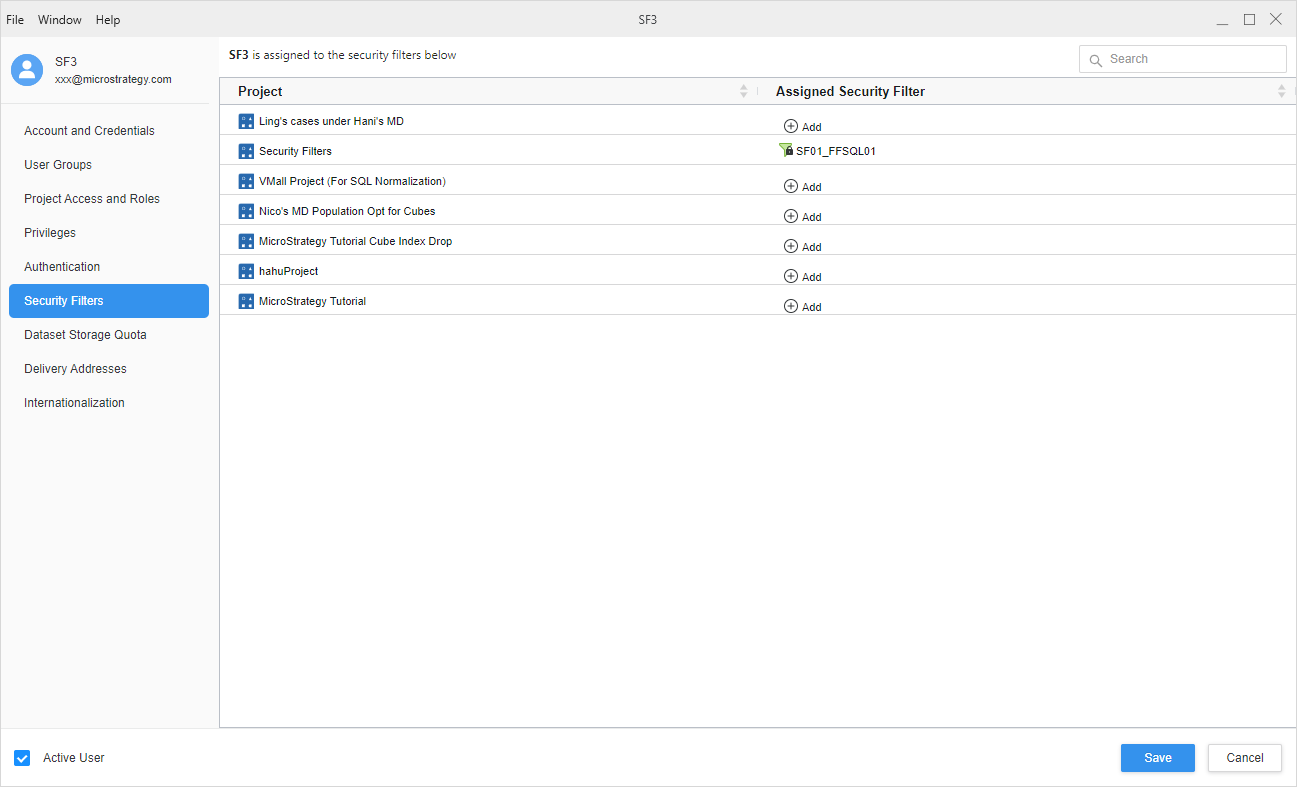Click Add plus icon for VMall Project

(791, 186)
